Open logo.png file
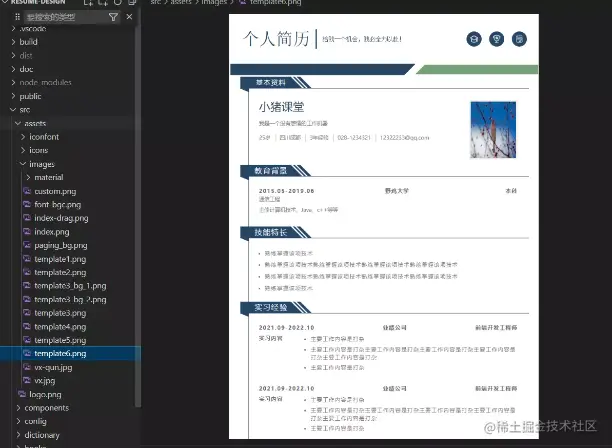This screenshot has width=612, height=448. (45, 395)
